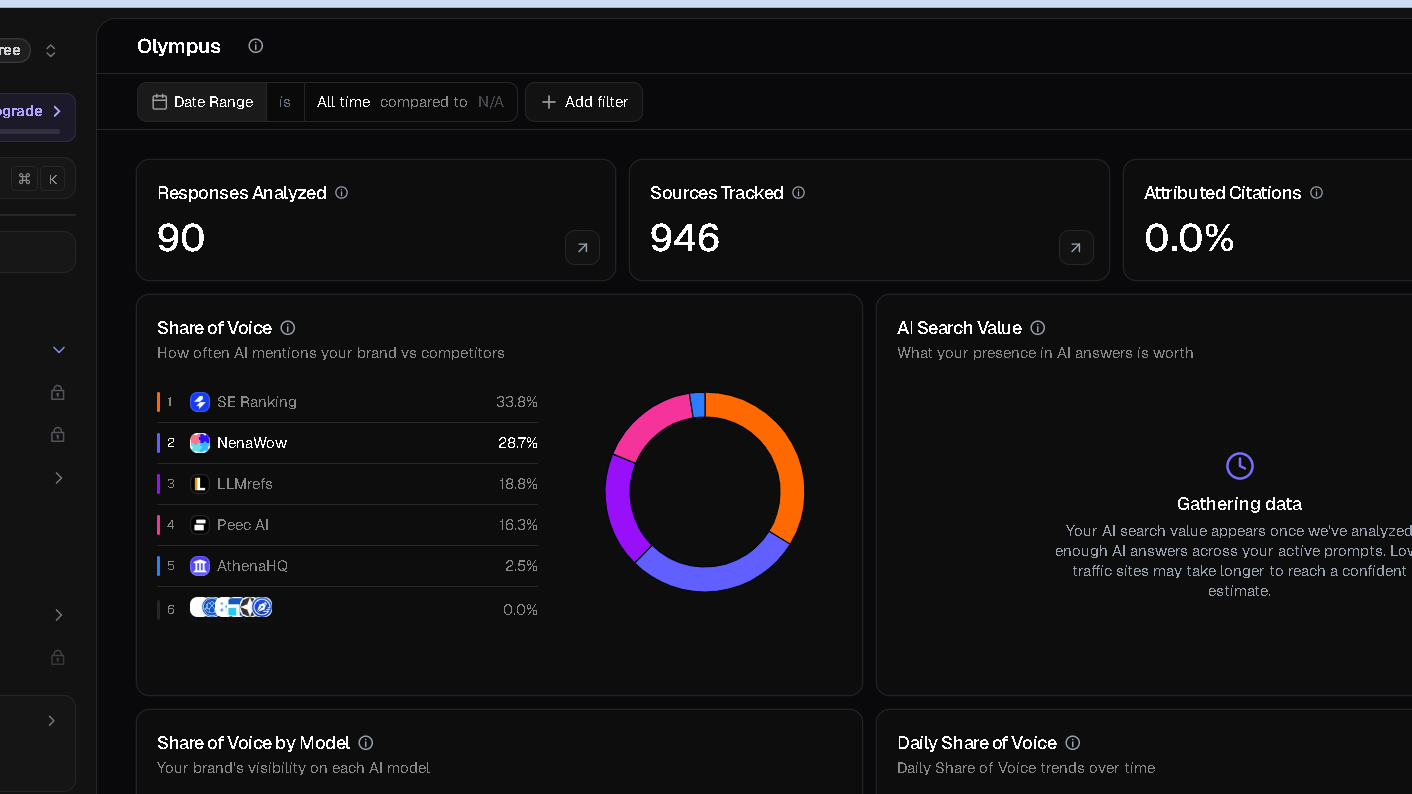Click the SE Ranking logo icon
This screenshot has height=794, width=1412.
[200, 402]
